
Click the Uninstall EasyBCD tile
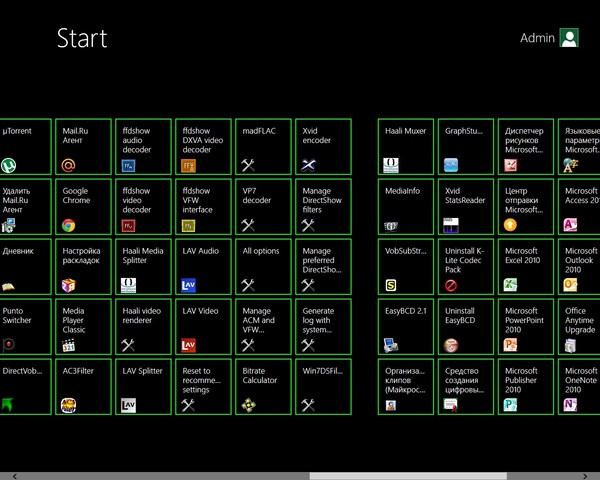click(466, 327)
